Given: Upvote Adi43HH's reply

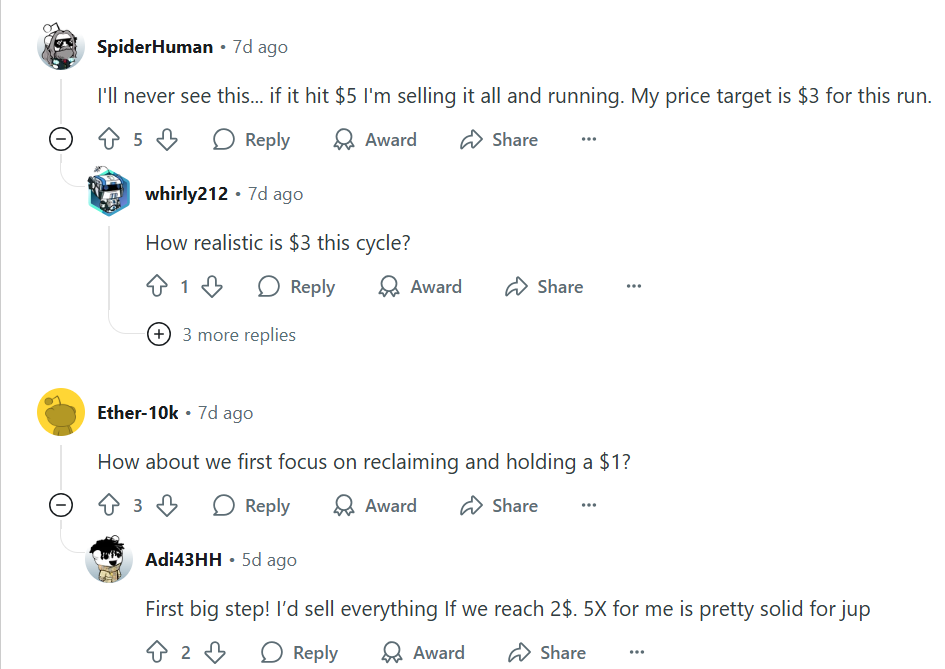Looking at the screenshot, I should pos(157,653).
